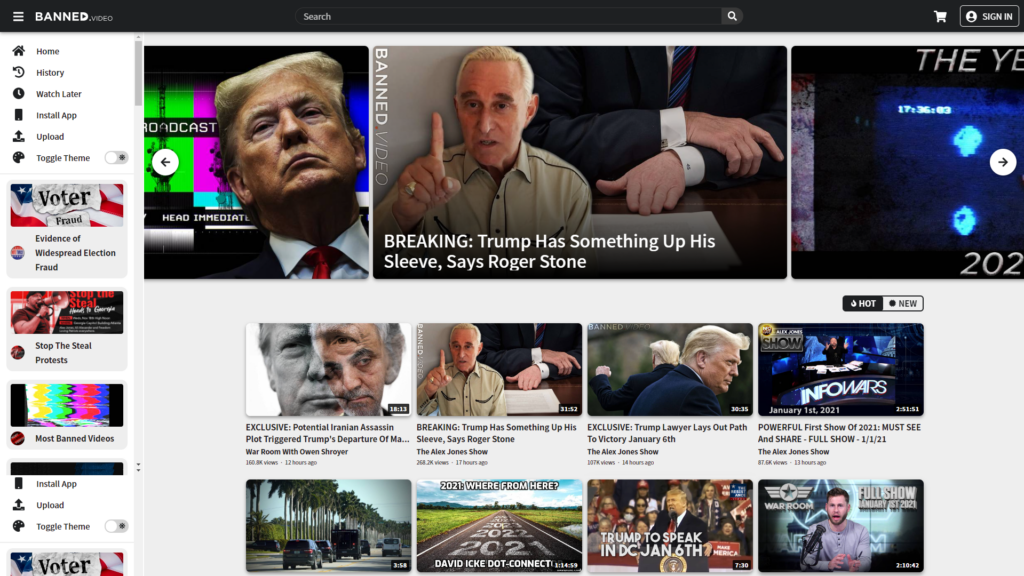Open featured Roger Stone carousel slide title
This screenshot has height=576, width=1024.
point(549,251)
